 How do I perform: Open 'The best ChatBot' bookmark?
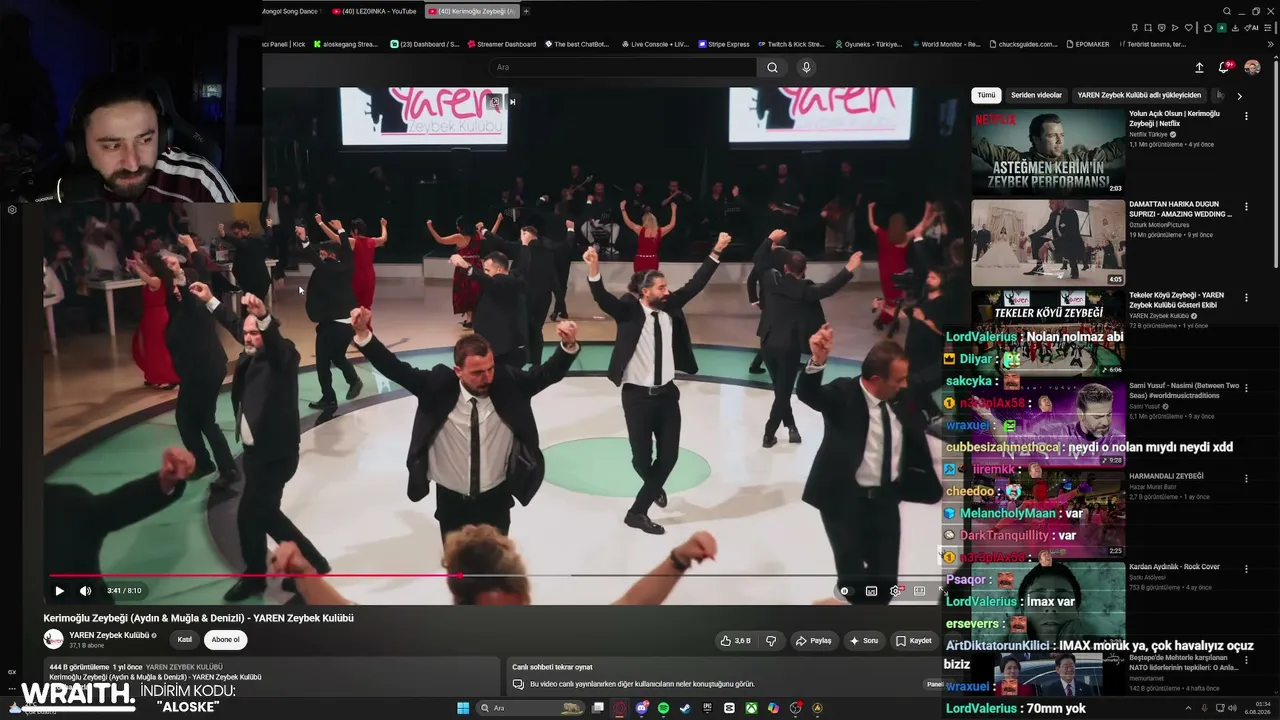tap(577, 44)
